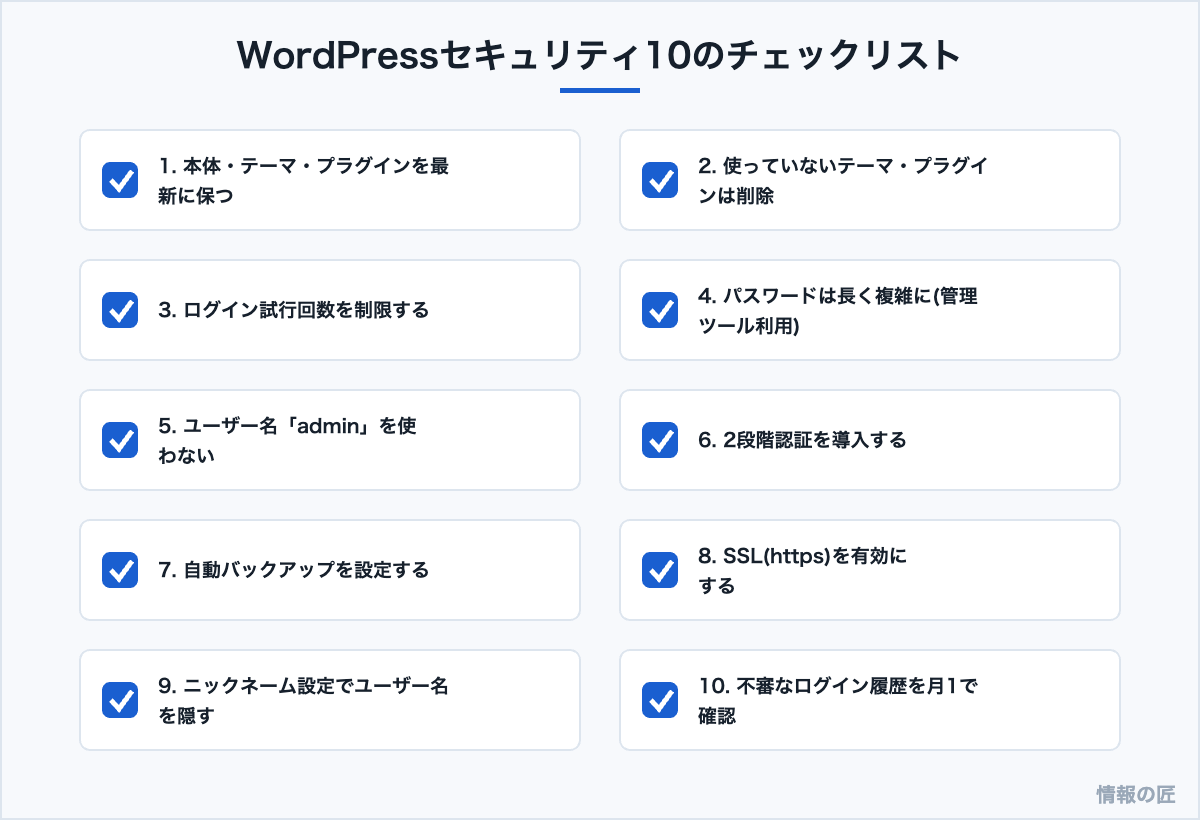Toggle checkbox for 本体・テーマ・プラグインを最新に保つ
This screenshot has width=1200, height=820.
(x=120, y=180)
